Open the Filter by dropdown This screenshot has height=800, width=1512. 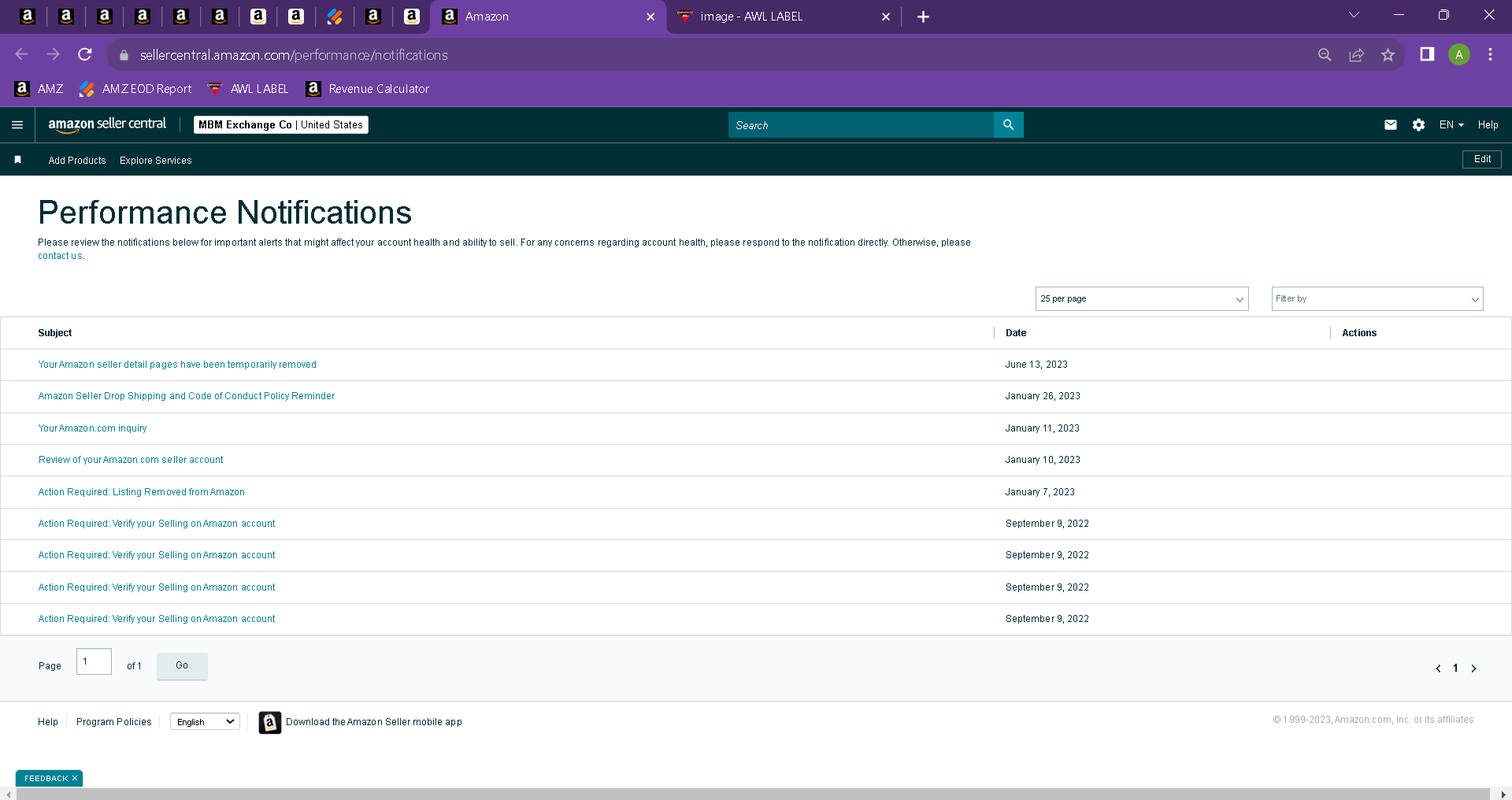[x=1377, y=299]
